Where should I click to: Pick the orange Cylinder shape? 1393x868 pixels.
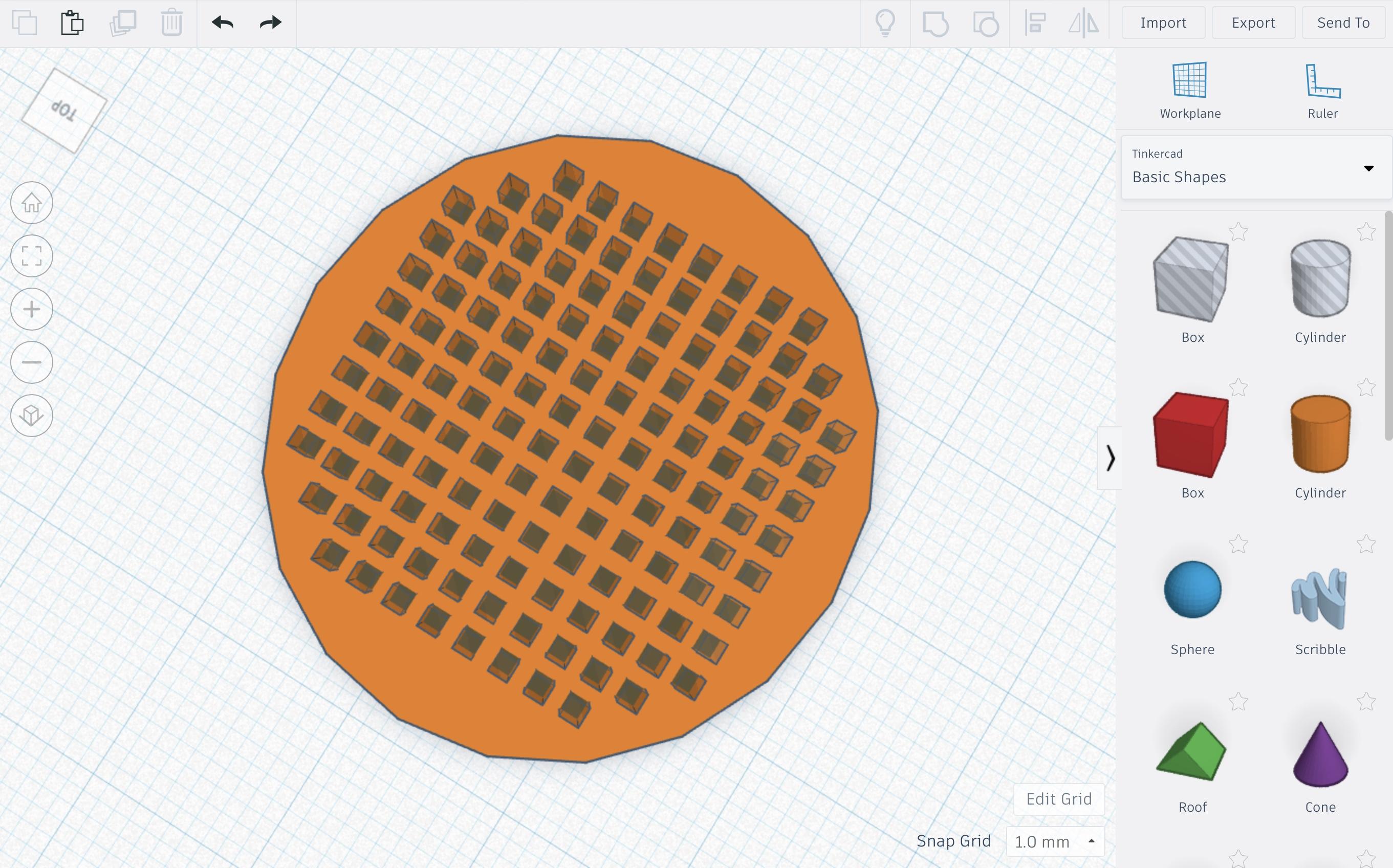tap(1320, 435)
